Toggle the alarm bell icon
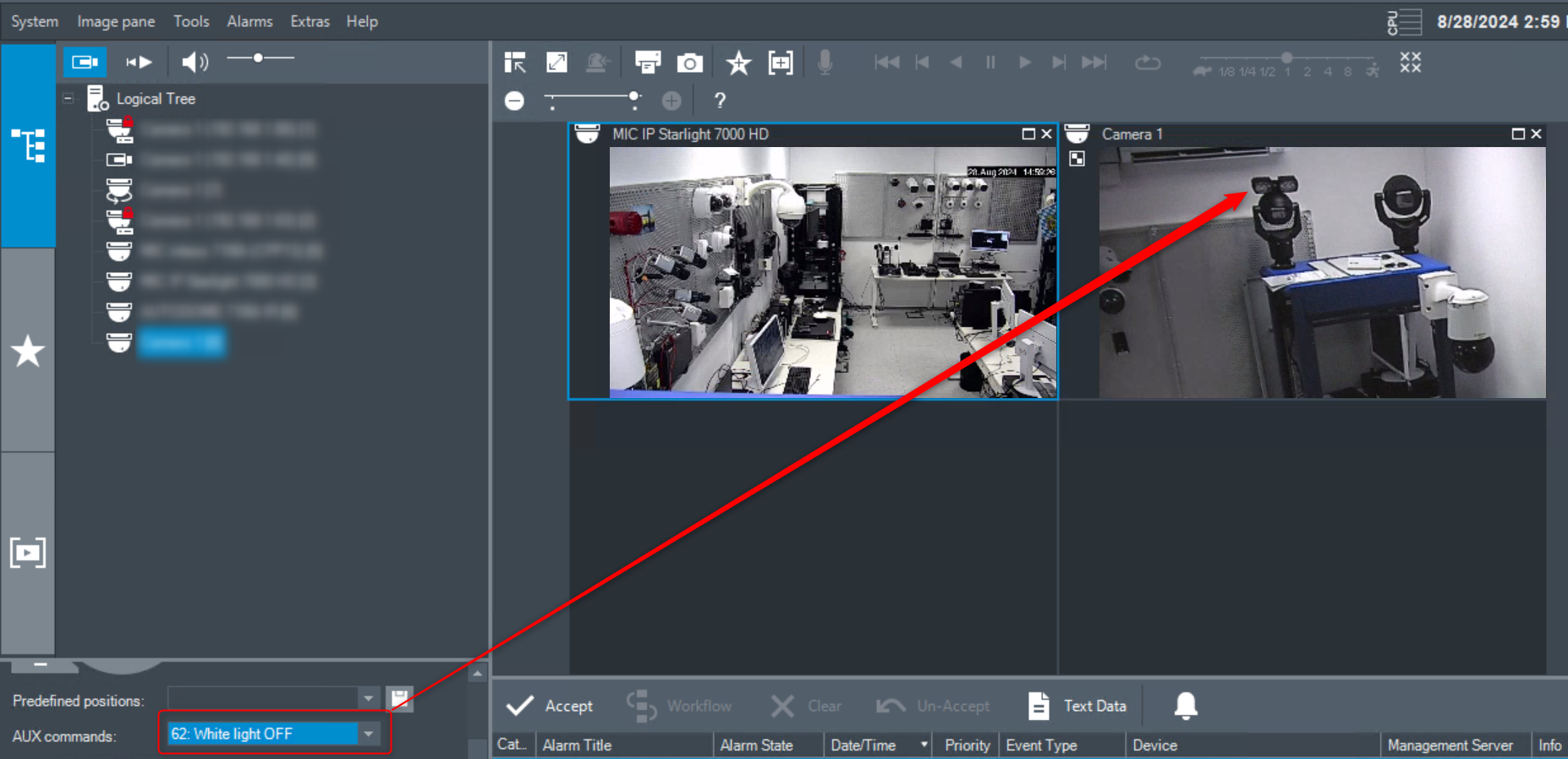This screenshot has width=1568, height=759. 1185,706
